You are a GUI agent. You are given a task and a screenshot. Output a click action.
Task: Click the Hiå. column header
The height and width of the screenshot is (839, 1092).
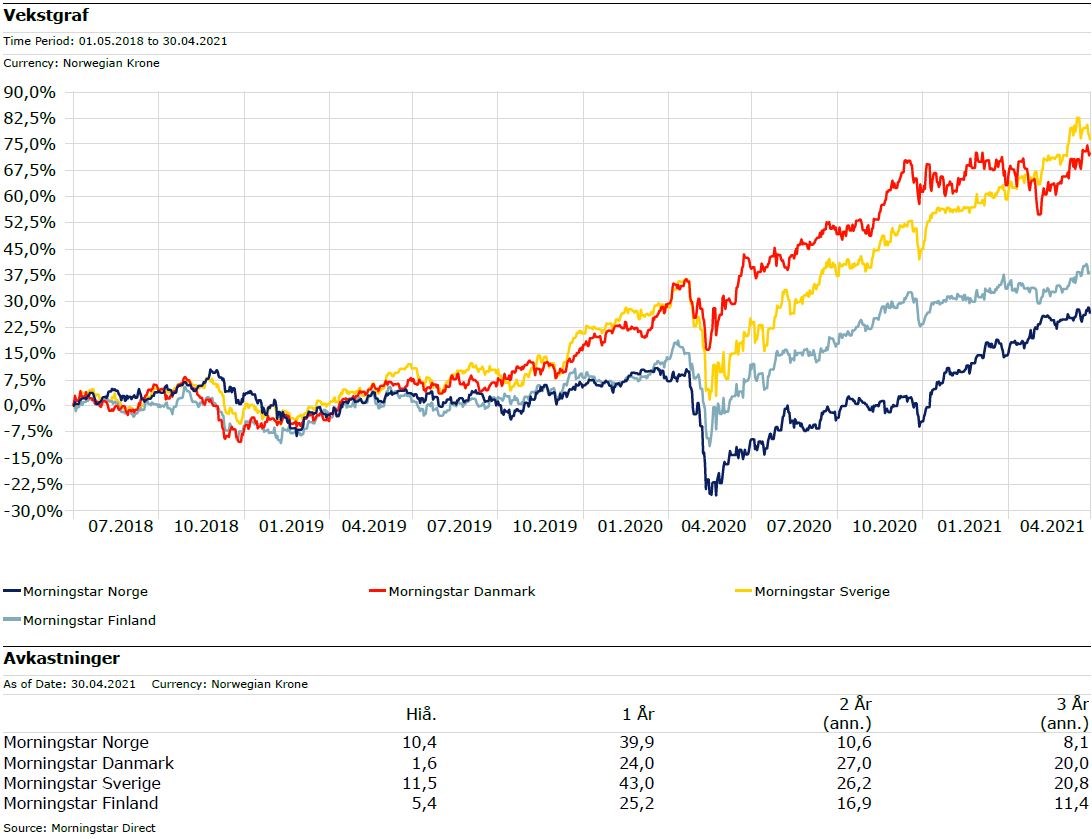tap(421, 714)
